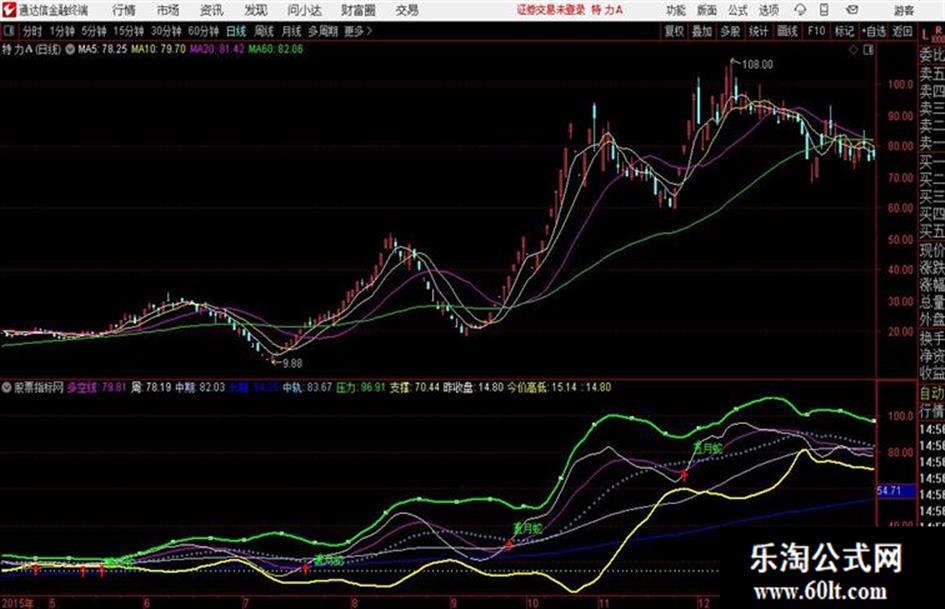Click the 昨收盘: 14.80 value
Viewport: 945px width, 609px height.
click(473, 387)
